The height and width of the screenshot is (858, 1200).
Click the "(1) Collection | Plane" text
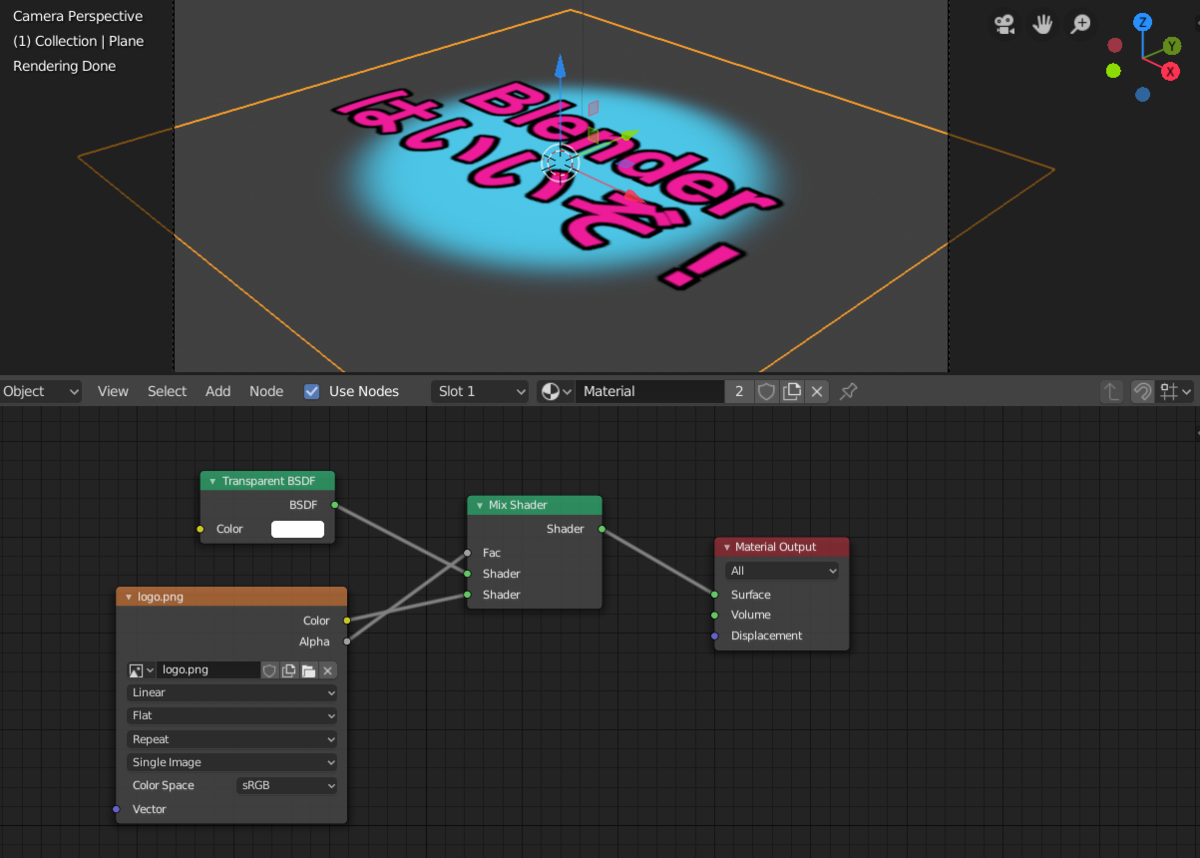(78, 41)
